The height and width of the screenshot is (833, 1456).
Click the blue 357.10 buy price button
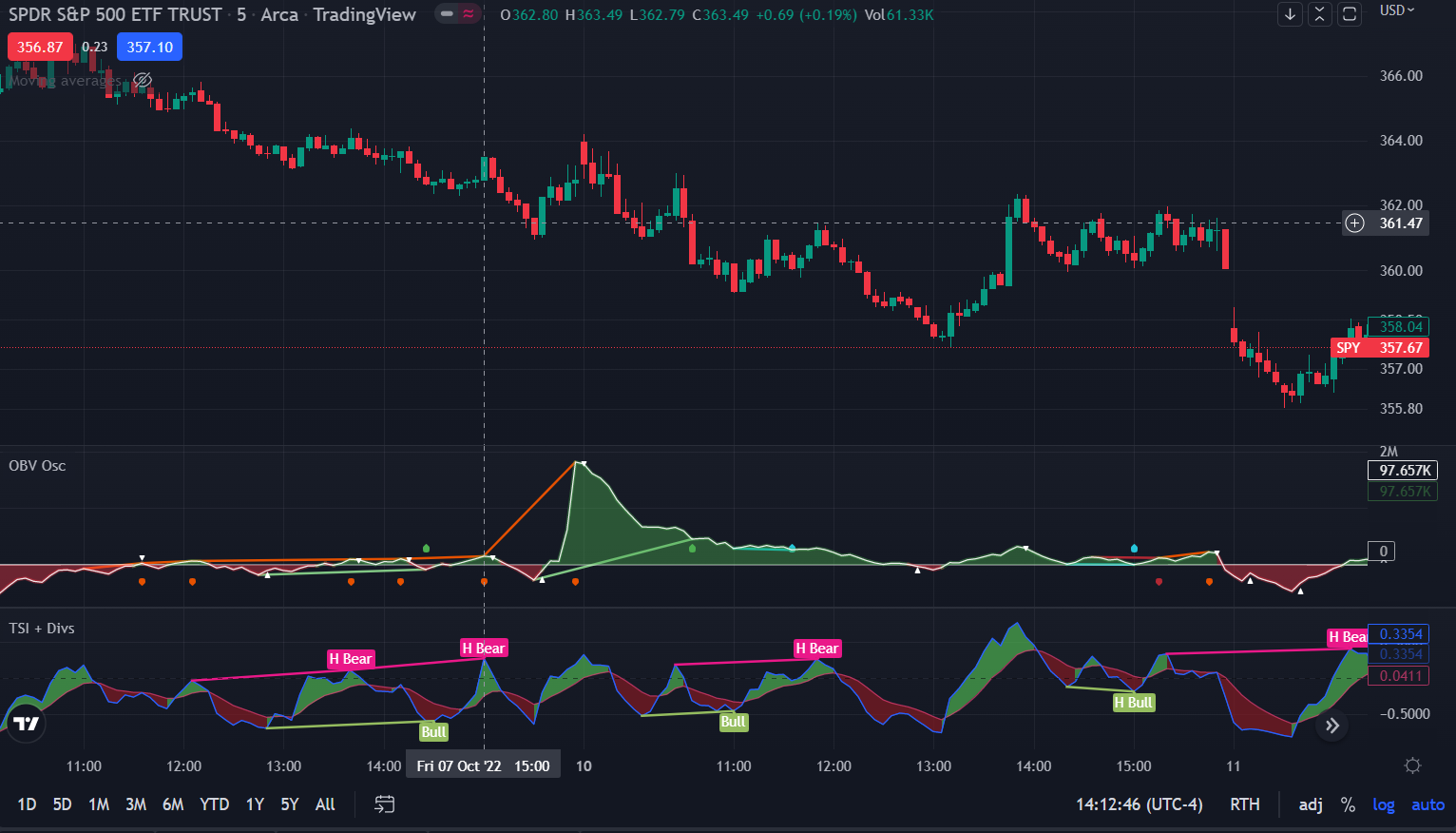coord(150,47)
